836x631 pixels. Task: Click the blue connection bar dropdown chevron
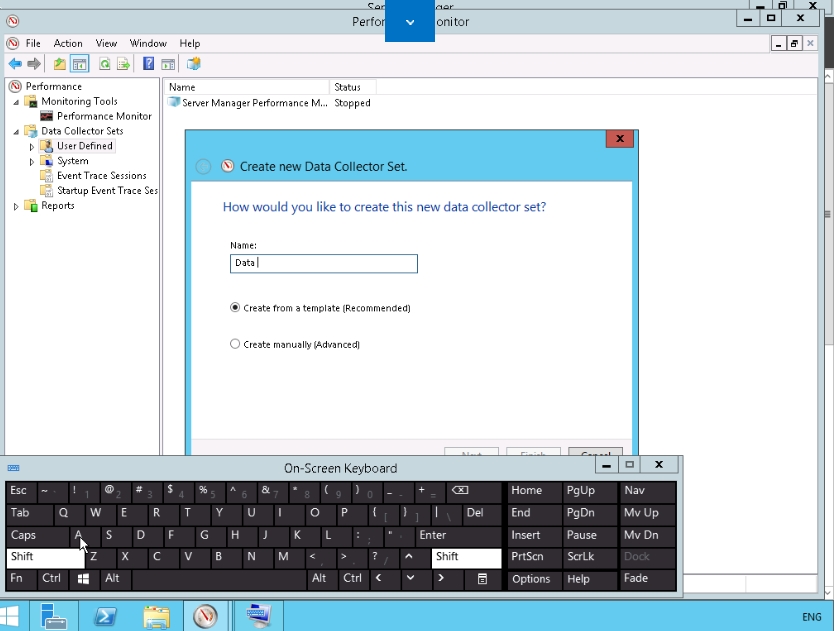click(409, 22)
